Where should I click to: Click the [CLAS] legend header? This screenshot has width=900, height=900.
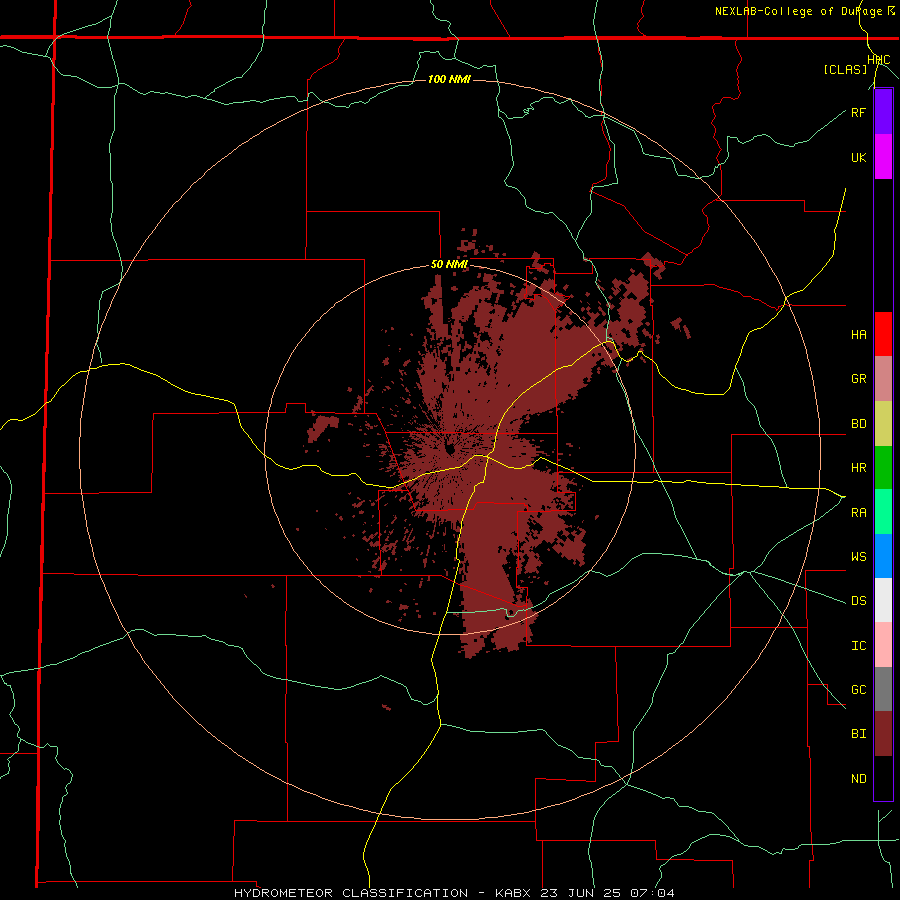coord(845,70)
